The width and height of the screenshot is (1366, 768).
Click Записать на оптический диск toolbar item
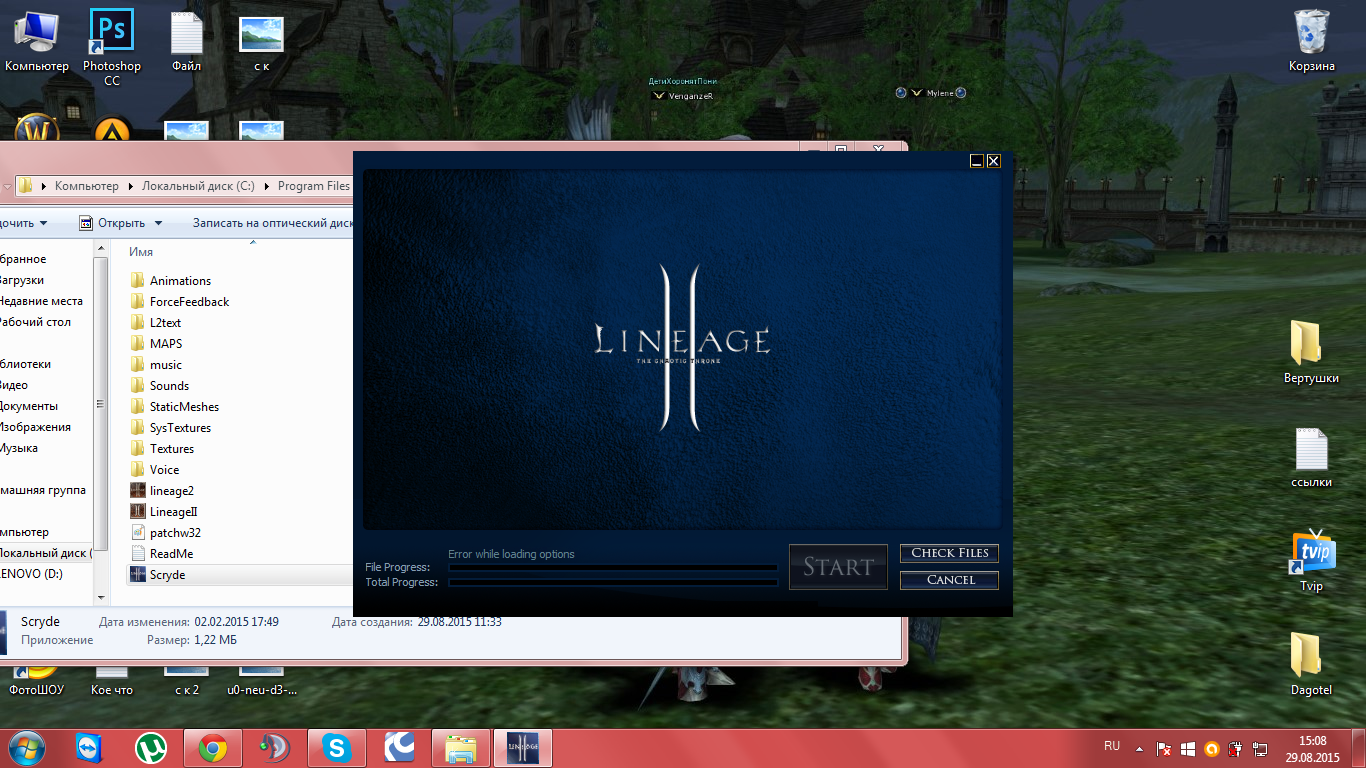pyautogui.click(x=272, y=223)
